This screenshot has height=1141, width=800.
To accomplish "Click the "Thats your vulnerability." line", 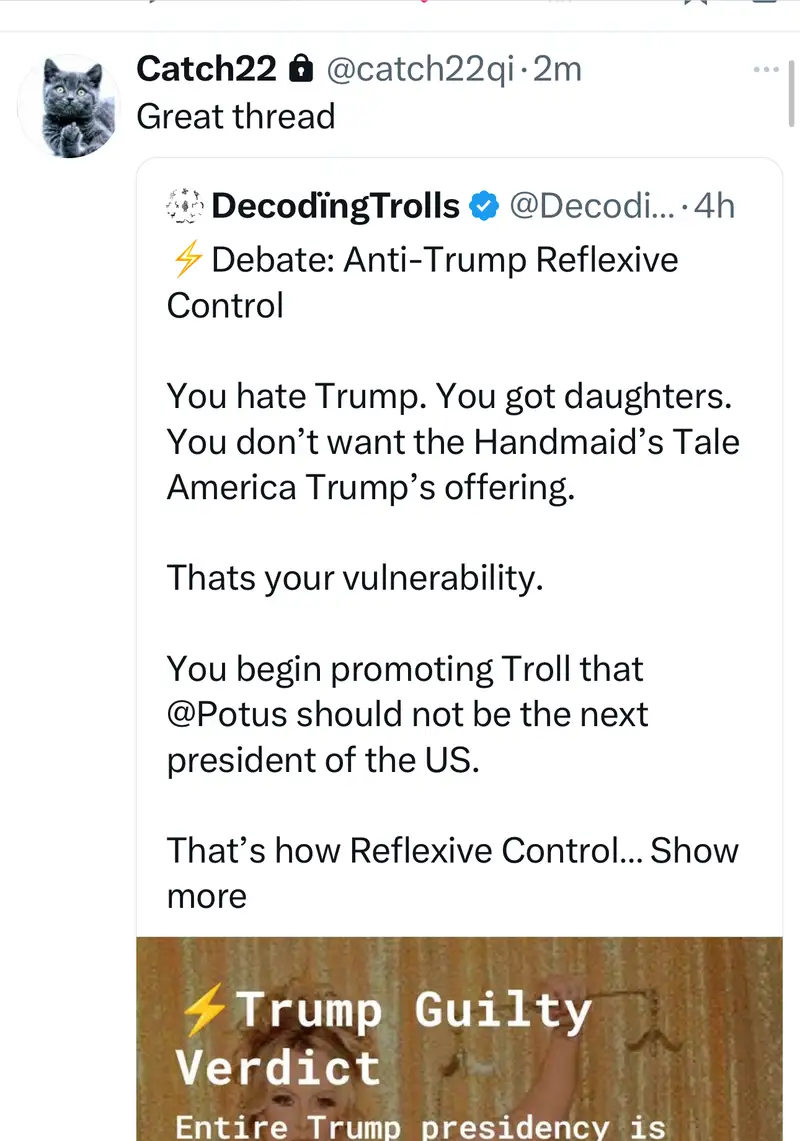I will [354, 578].
